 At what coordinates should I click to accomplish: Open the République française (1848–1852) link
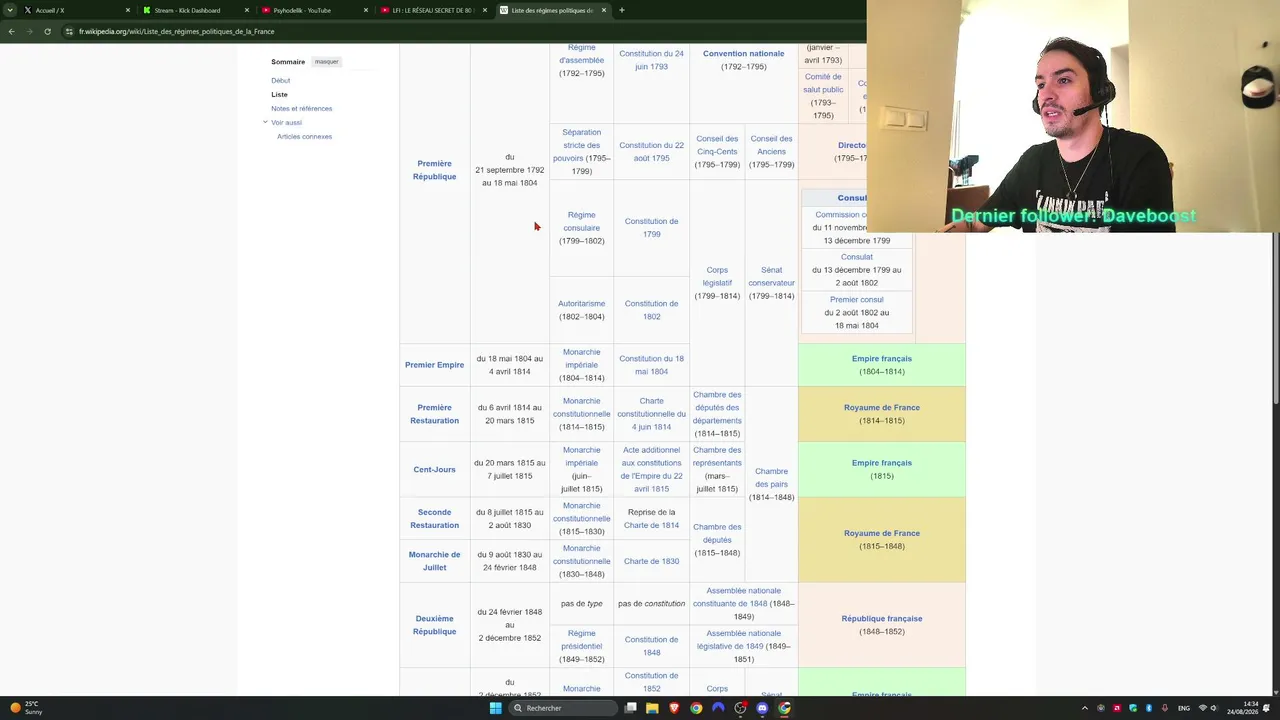(881, 619)
